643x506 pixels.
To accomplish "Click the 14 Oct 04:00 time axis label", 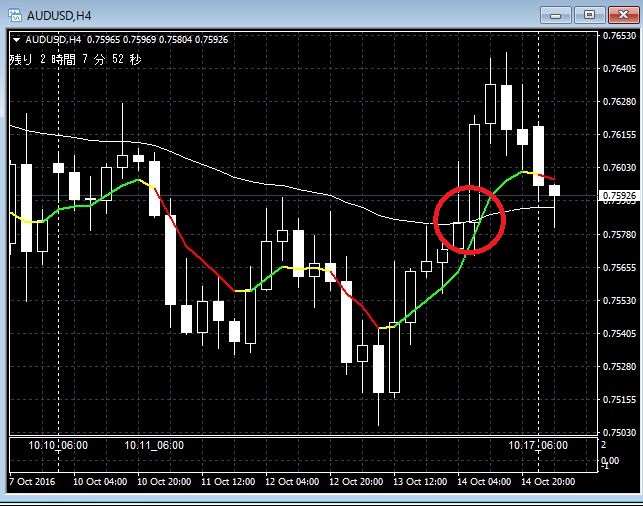I will 484,481.
